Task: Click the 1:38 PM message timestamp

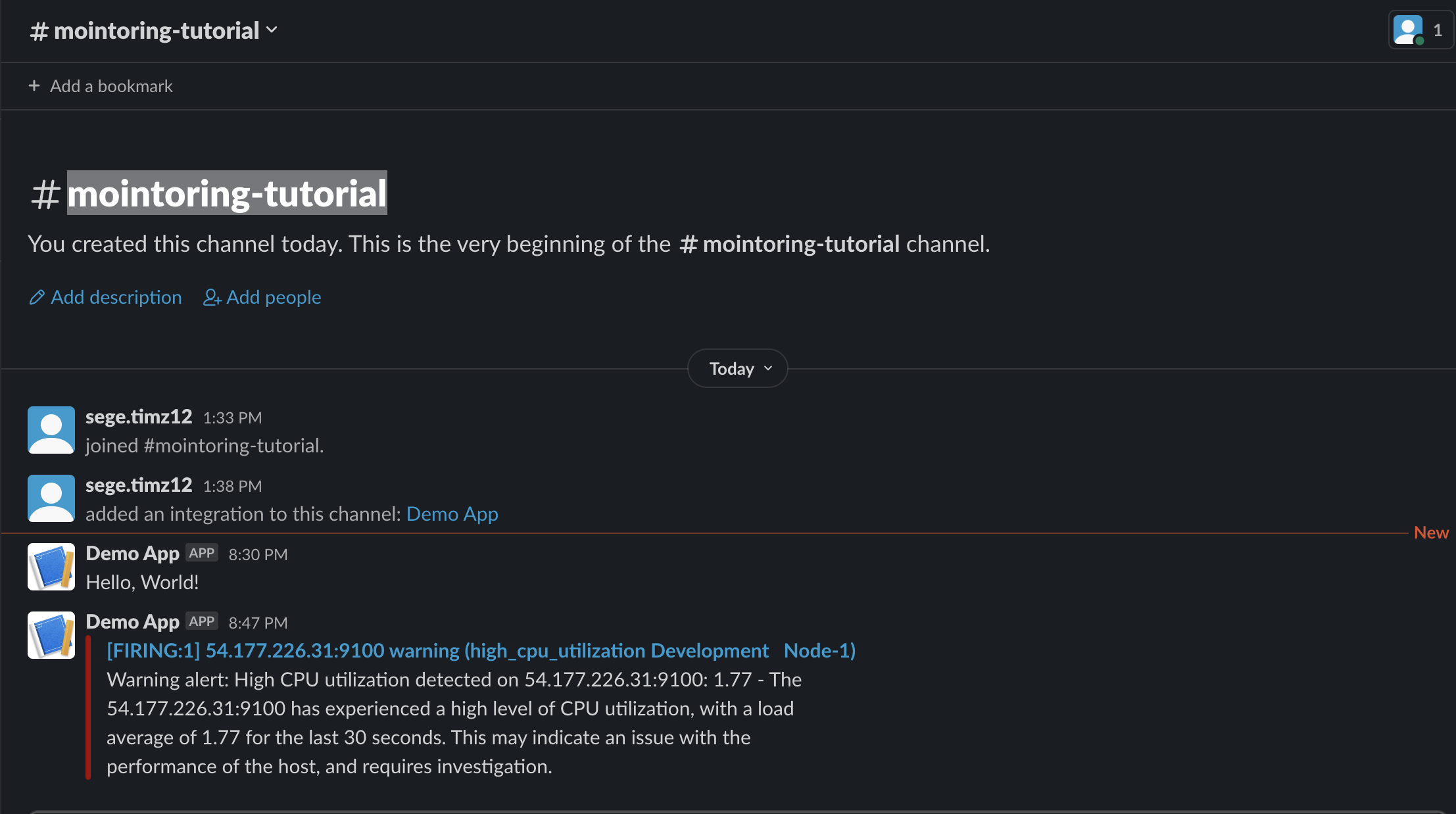Action: pos(232,486)
